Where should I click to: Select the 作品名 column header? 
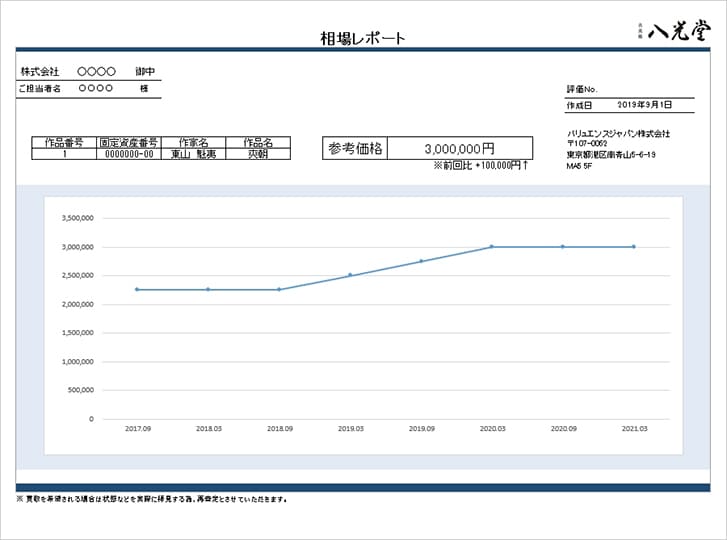258,143
